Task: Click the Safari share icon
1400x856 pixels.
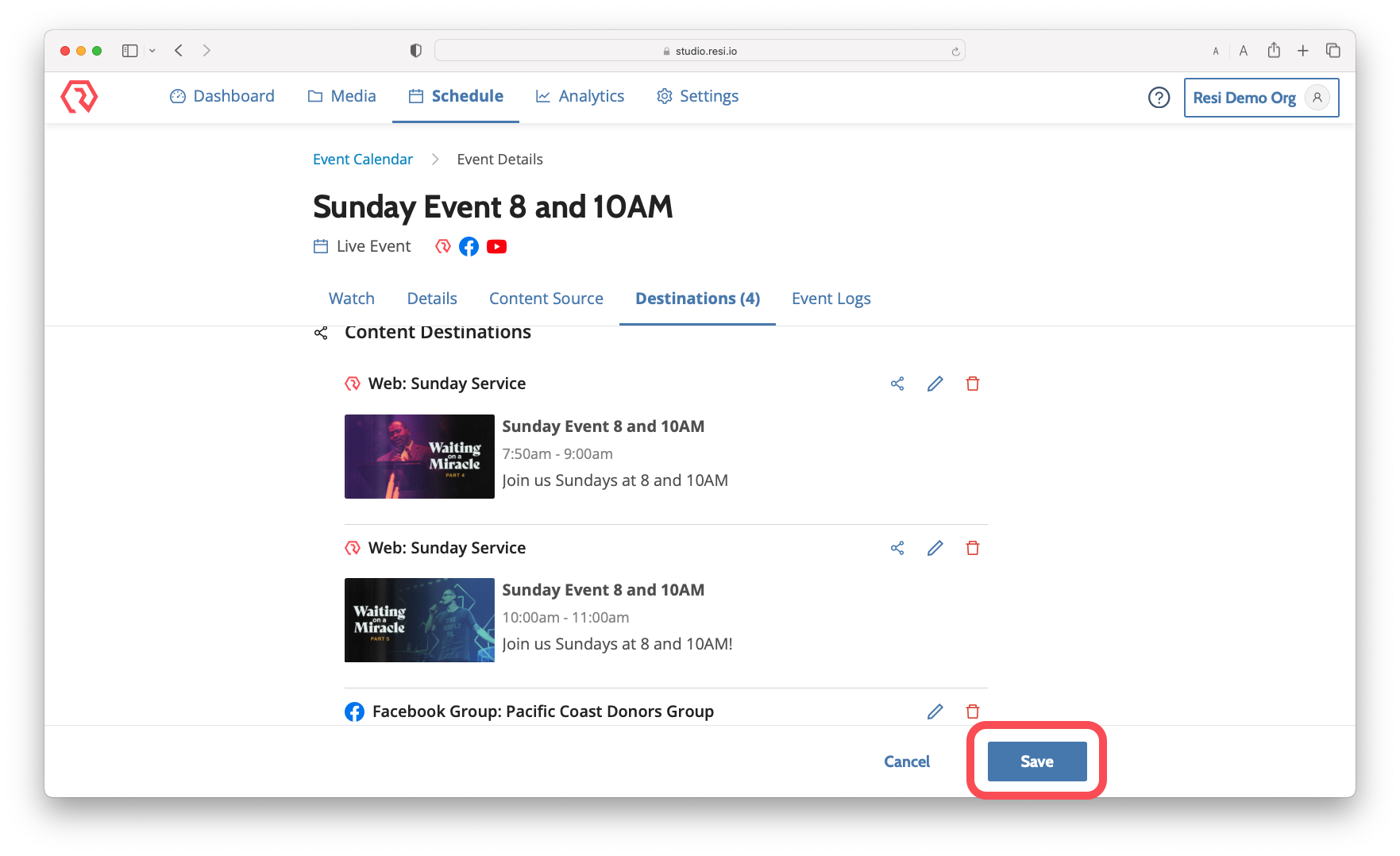Action: (x=1274, y=50)
